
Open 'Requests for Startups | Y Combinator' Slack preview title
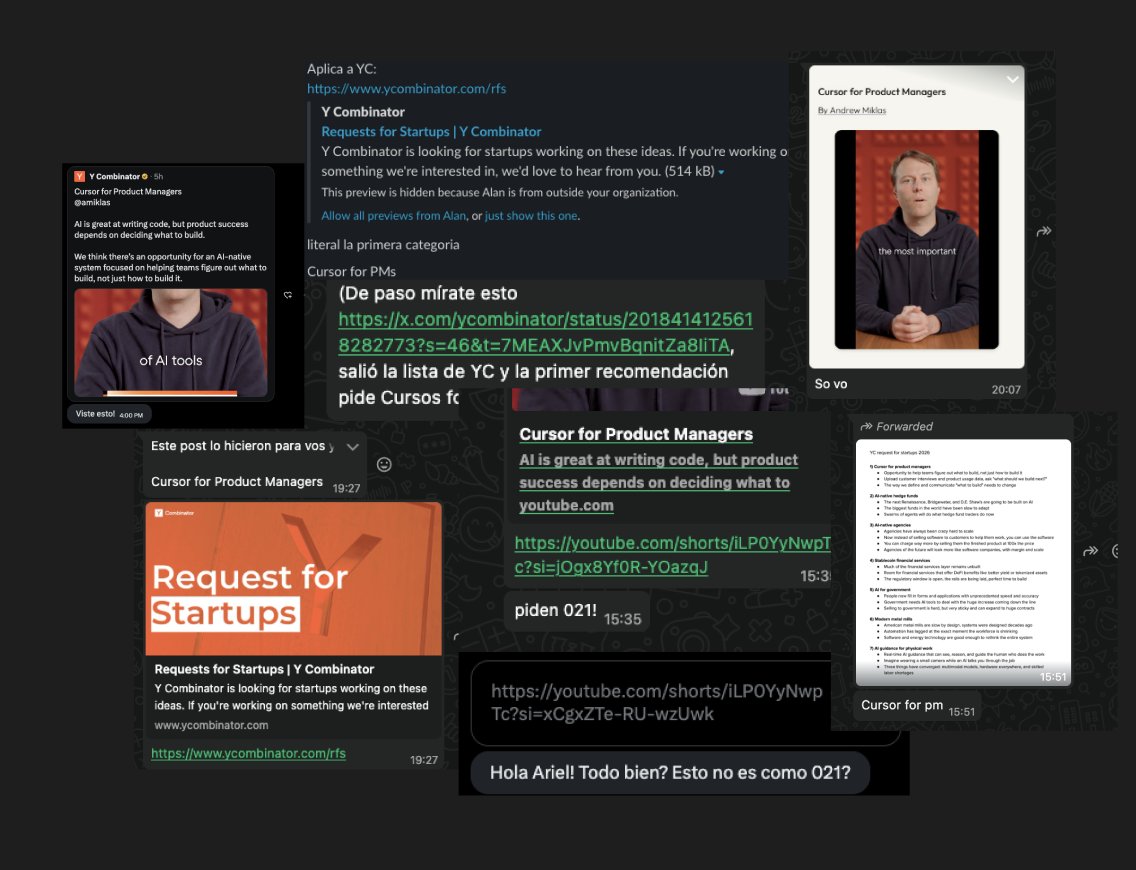pos(431,131)
